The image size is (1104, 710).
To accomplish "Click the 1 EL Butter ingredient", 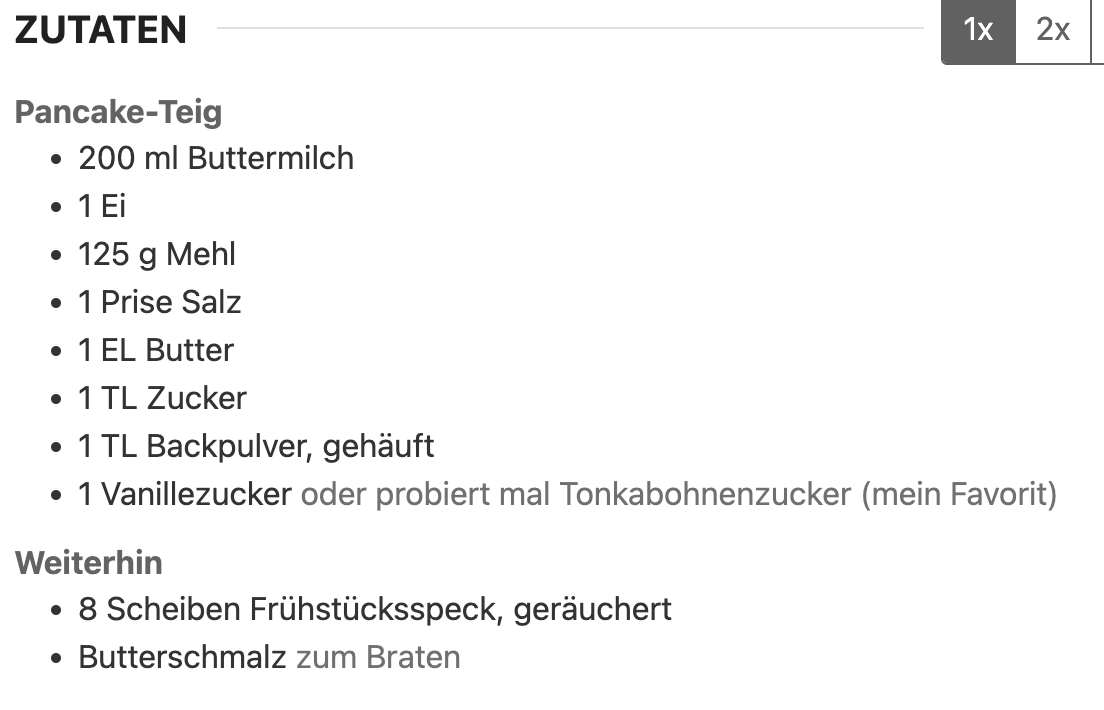I will point(156,350).
